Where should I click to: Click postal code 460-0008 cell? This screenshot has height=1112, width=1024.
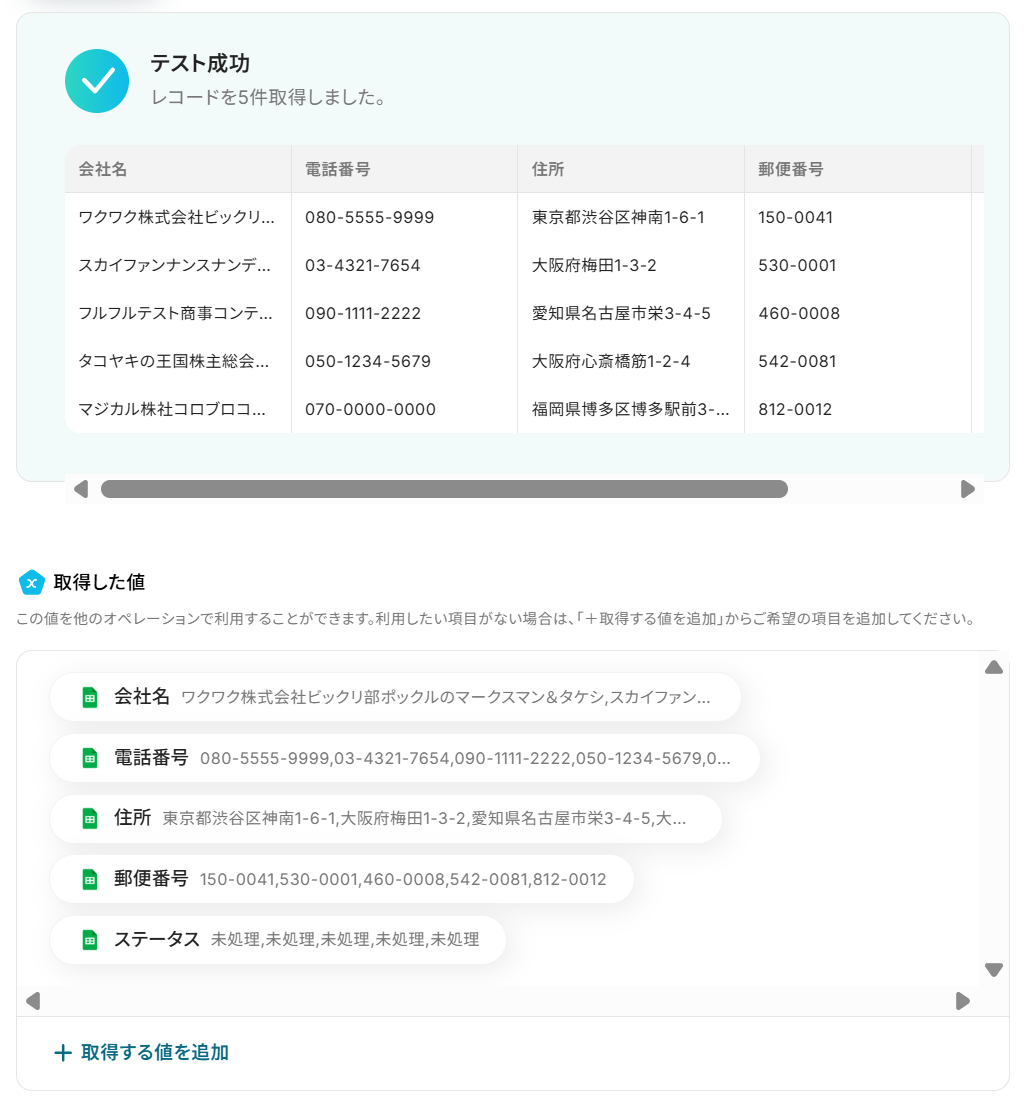(x=857, y=313)
